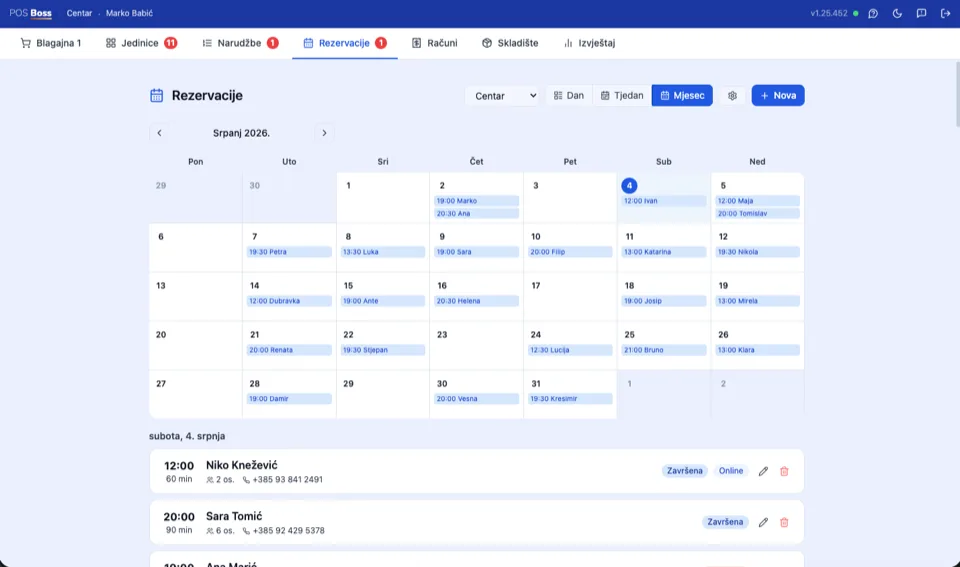
Task: Open reservation settings gear icon
Action: coord(732,96)
